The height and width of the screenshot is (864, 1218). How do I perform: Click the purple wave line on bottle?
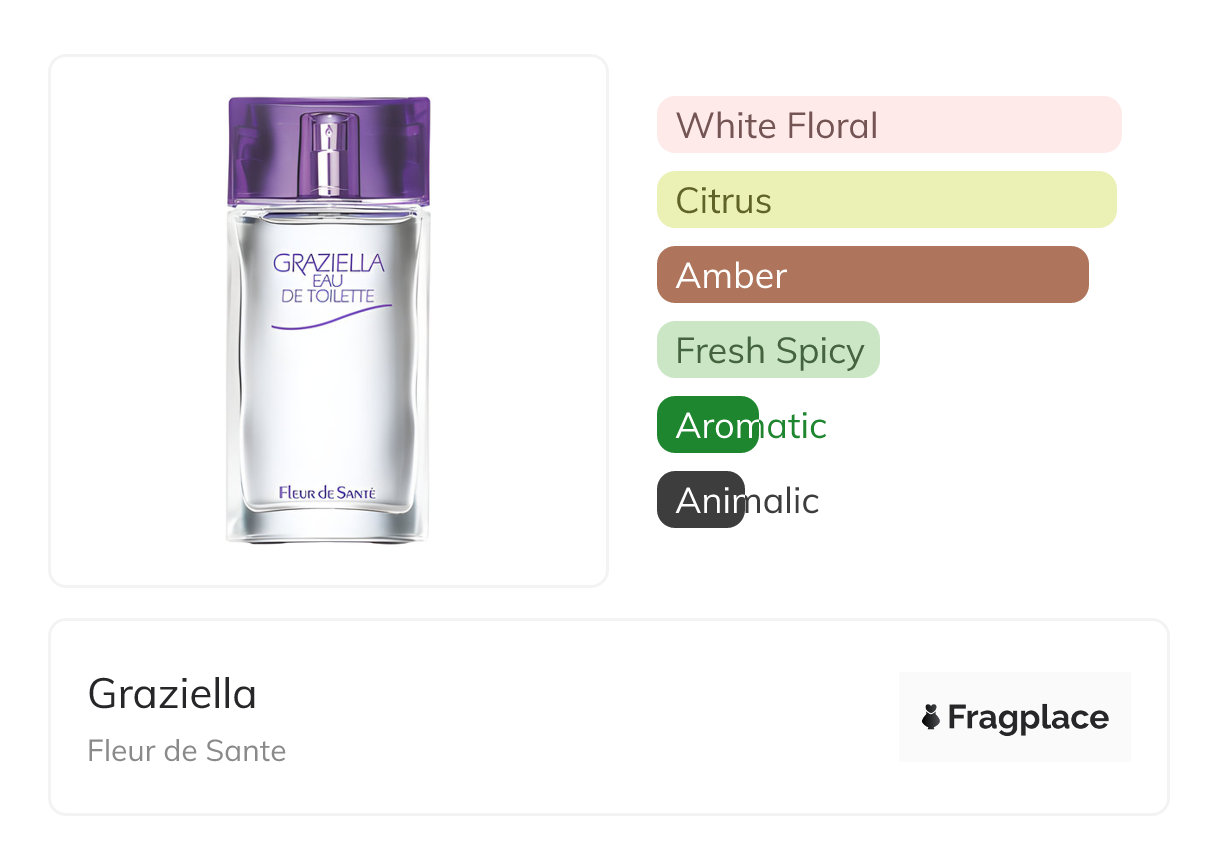point(330,319)
